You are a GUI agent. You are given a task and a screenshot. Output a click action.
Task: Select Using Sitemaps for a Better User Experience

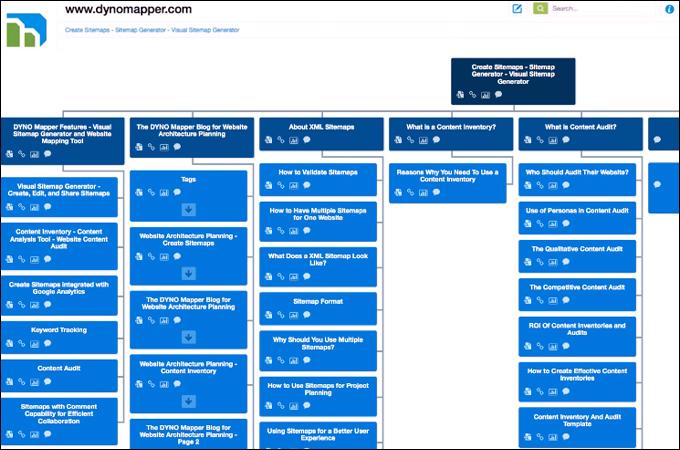[318, 435]
